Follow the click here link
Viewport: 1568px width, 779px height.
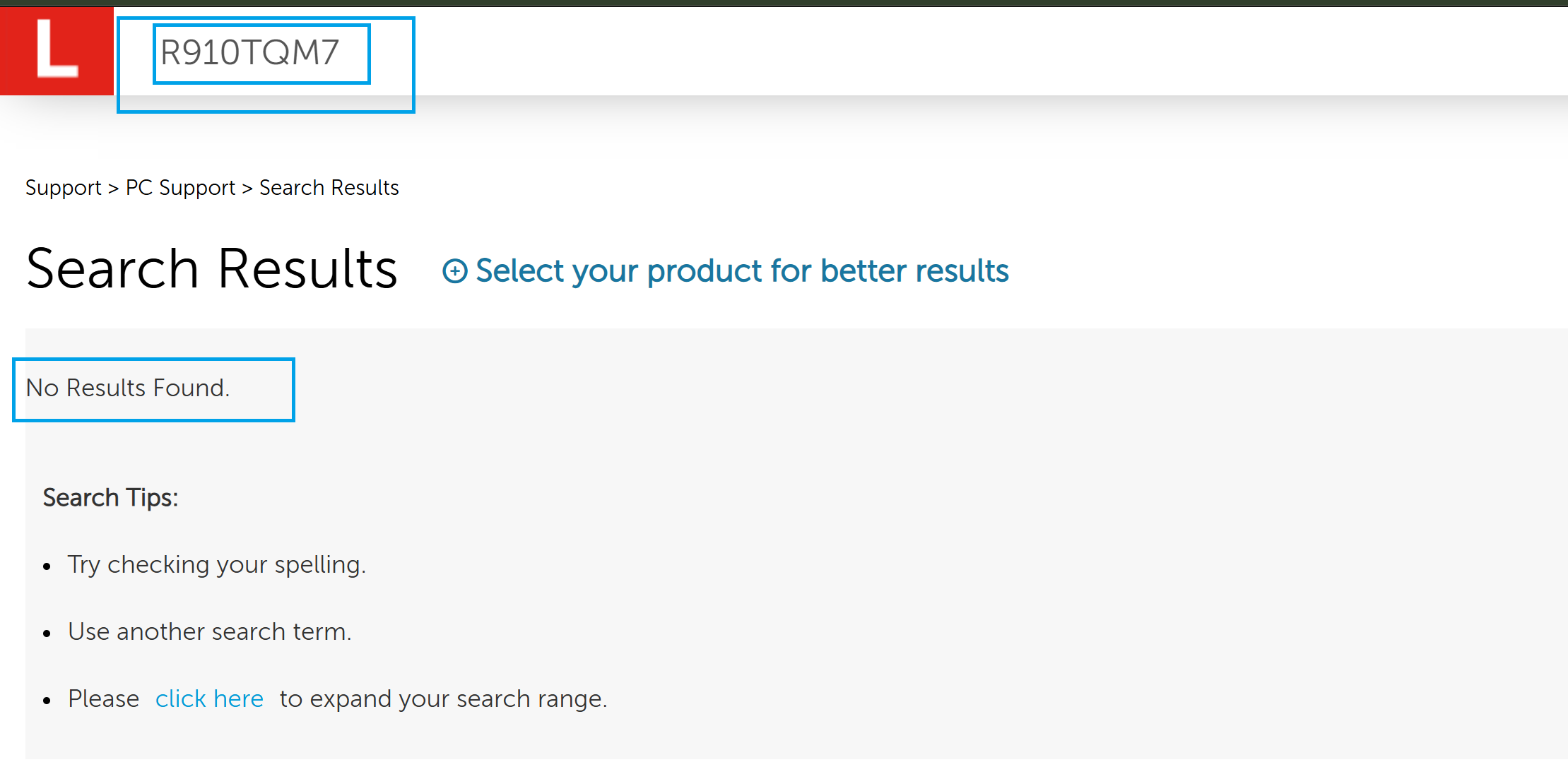pyautogui.click(x=209, y=698)
